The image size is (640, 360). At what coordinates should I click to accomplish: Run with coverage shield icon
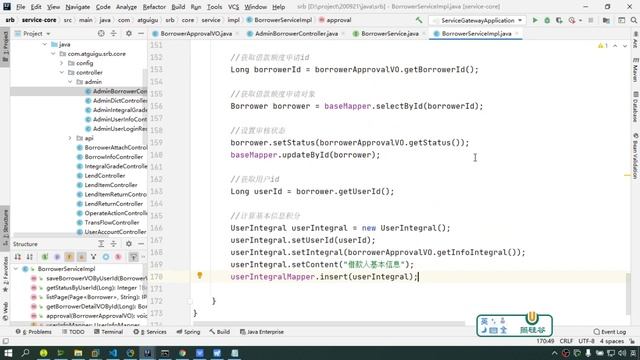point(559,20)
